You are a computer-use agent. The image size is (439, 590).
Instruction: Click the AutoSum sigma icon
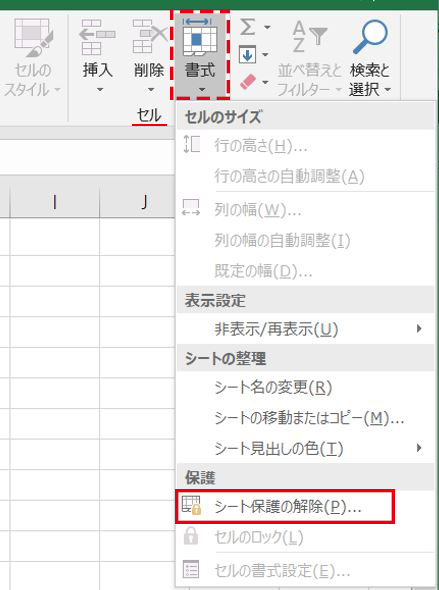click(248, 27)
